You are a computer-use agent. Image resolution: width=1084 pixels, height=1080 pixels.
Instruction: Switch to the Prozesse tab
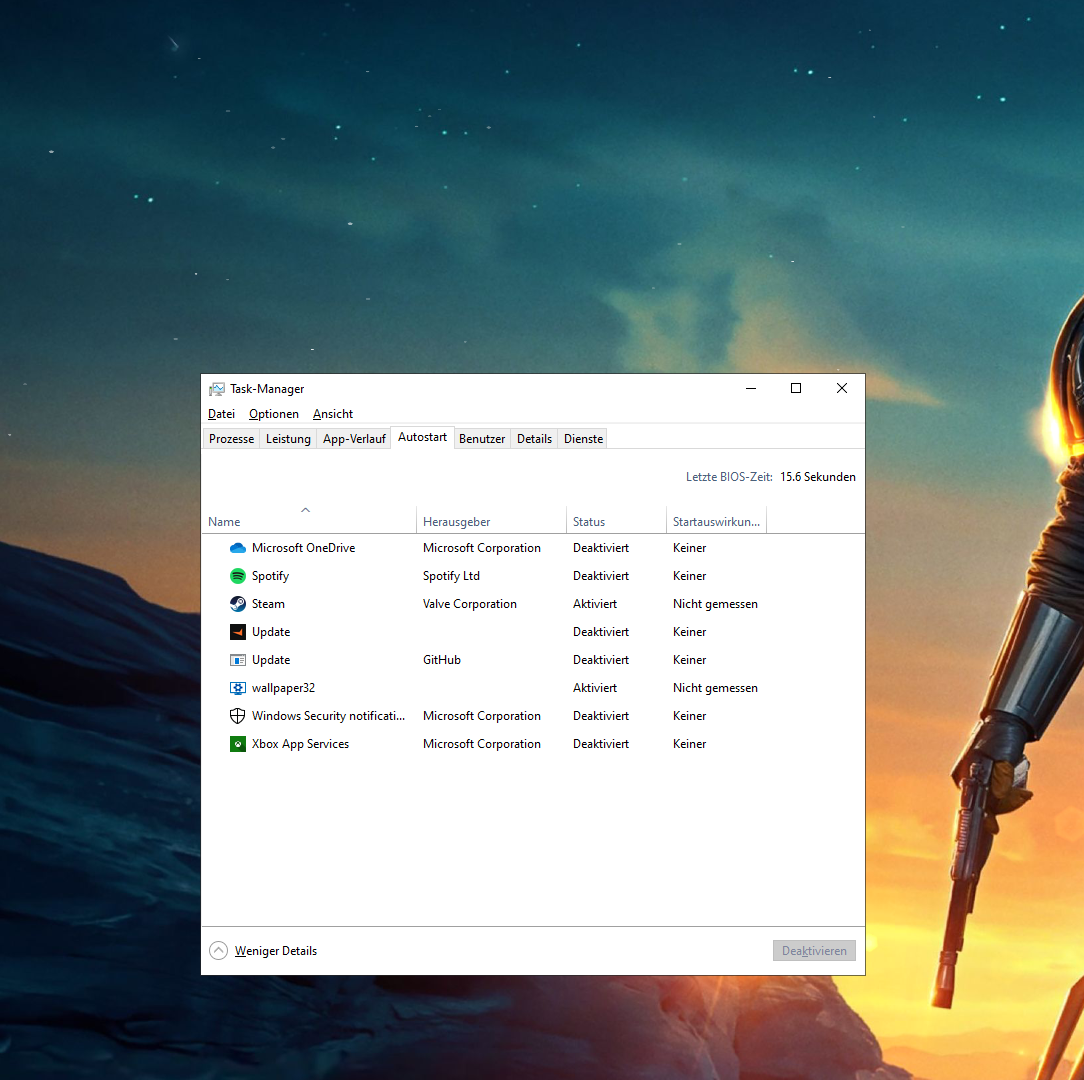232,439
